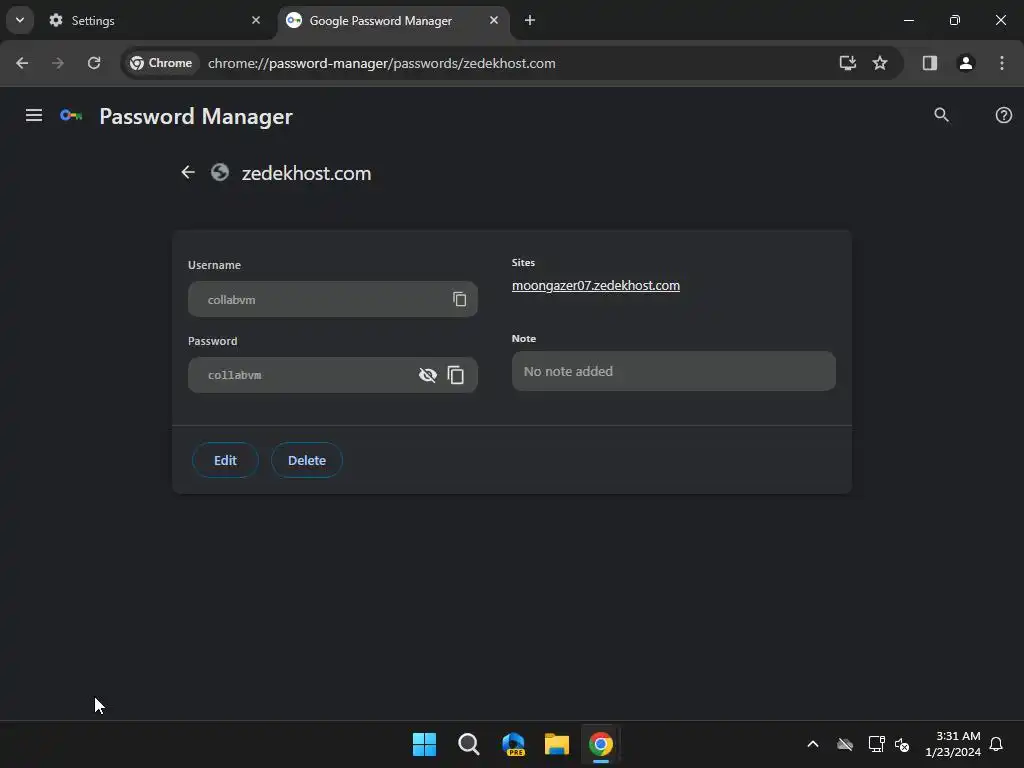The image size is (1024, 768).
Task: Open search passwords magnifier icon
Action: pos(941,115)
